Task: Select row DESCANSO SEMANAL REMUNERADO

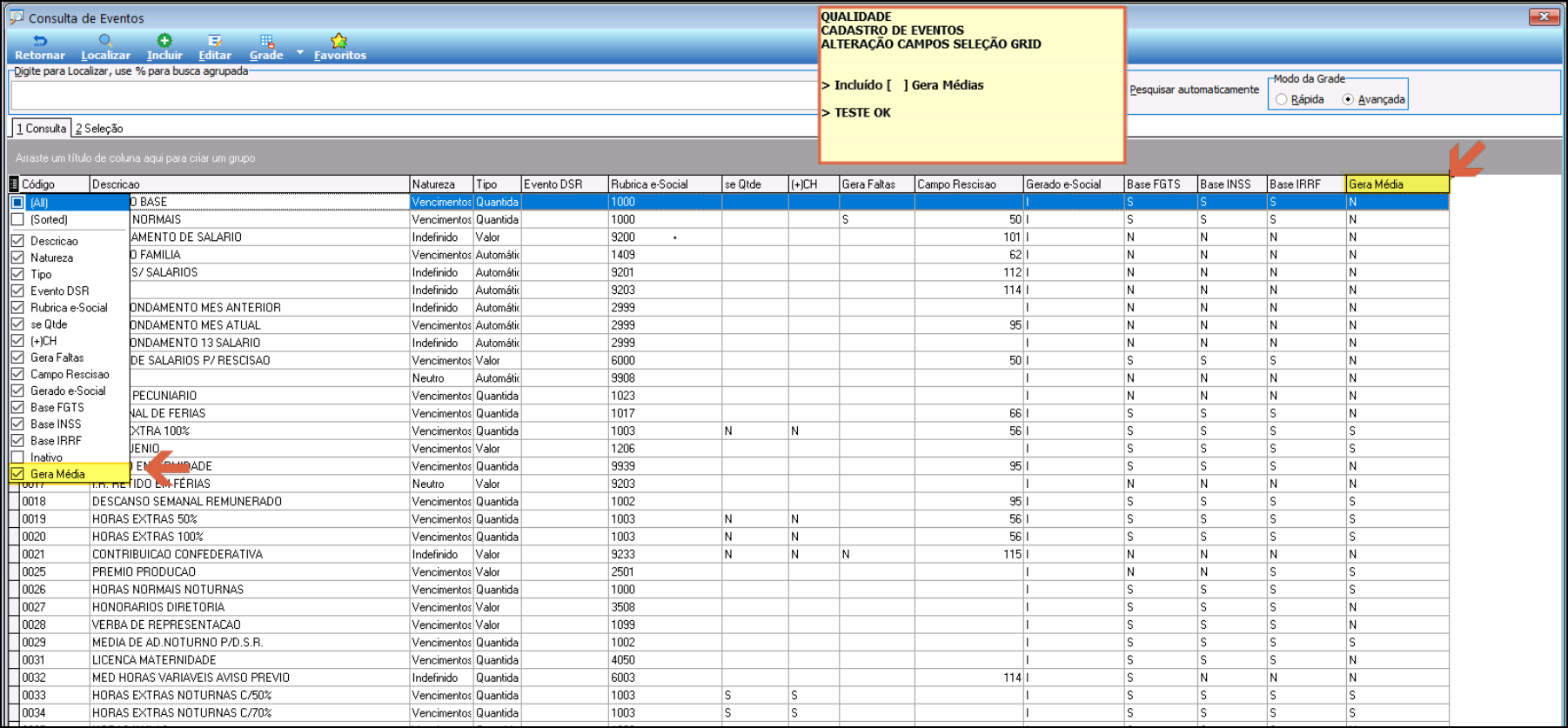Action: pyautogui.click(x=728, y=502)
